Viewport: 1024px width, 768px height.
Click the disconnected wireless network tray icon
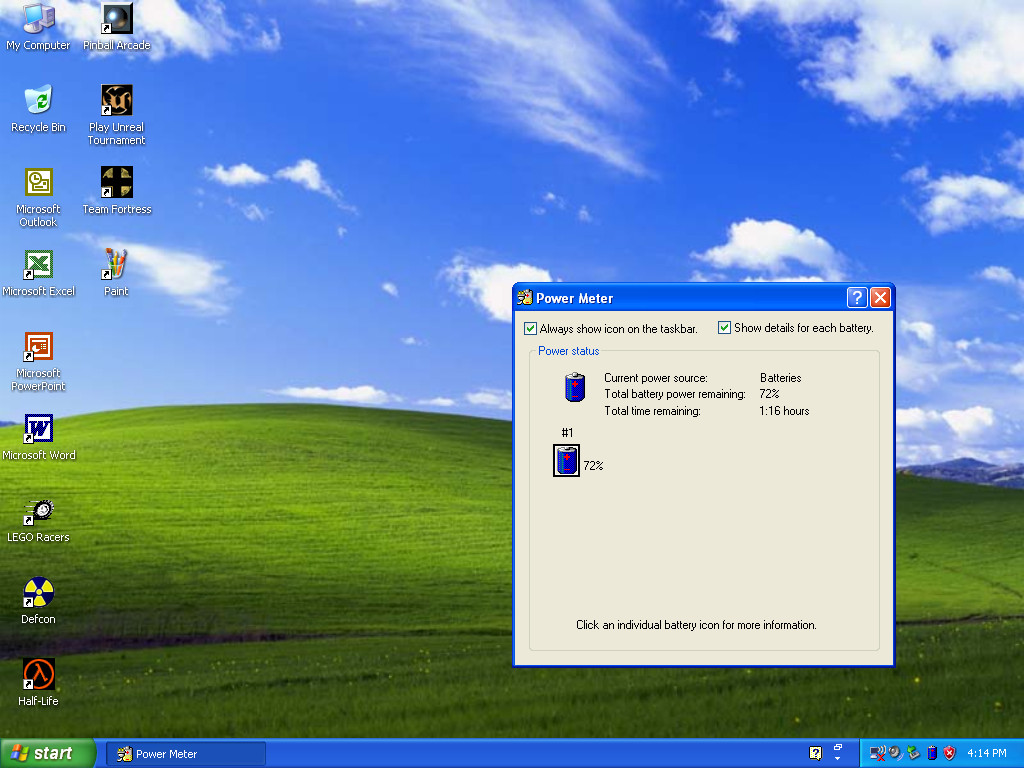pos(877,754)
